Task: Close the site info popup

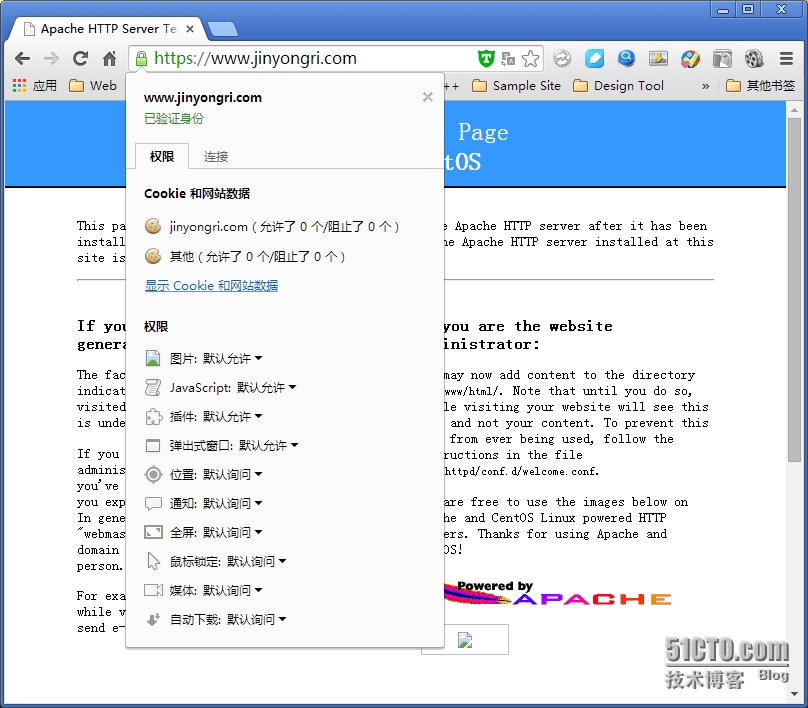Action: coord(428,97)
